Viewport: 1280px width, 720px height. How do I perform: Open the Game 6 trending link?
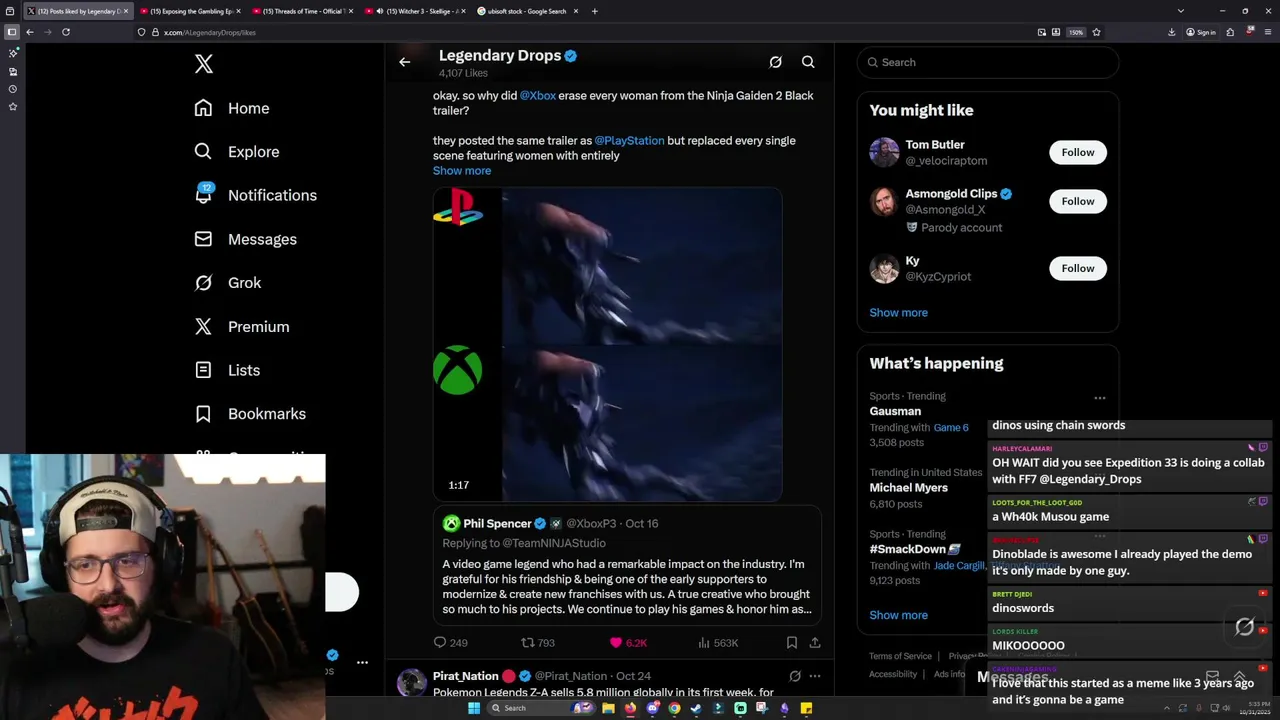click(x=951, y=428)
